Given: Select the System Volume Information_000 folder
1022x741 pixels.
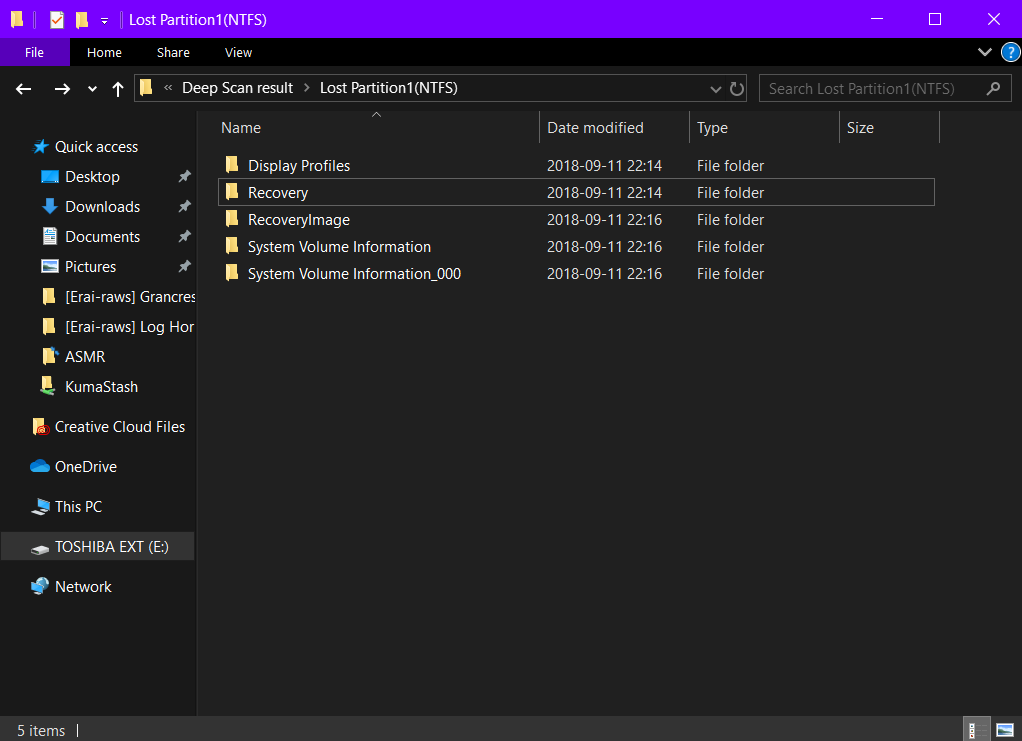Looking at the screenshot, I should pyautogui.click(x=576, y=274).
